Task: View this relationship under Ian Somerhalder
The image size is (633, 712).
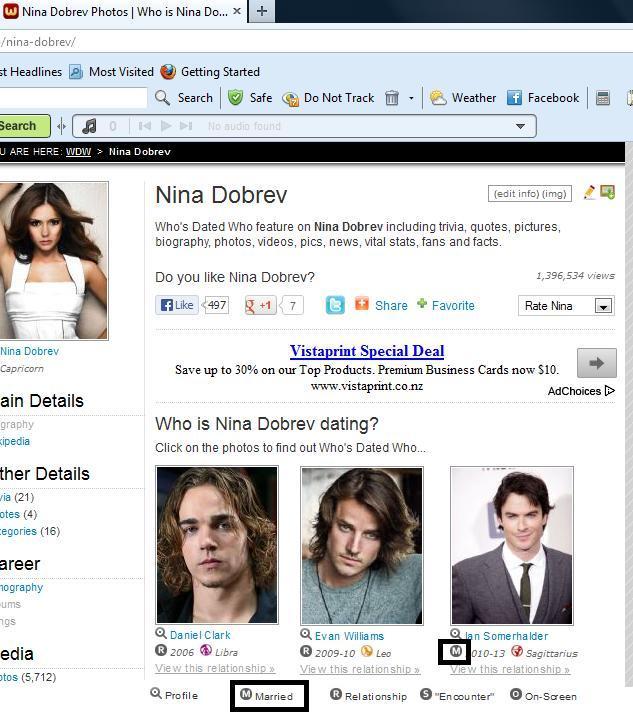Action: (x=510, y=669)
